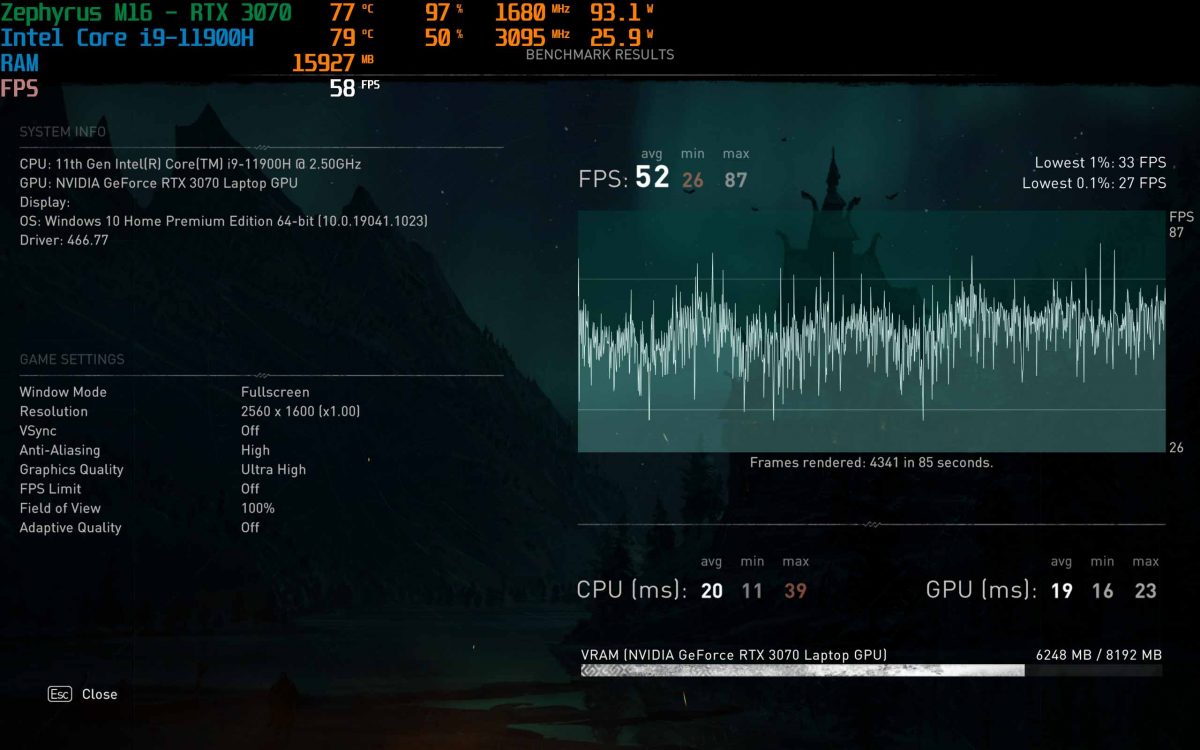Click the Adaptive Quality setting label
This screenshot has height=750, width=1200.
[x=70, y=527]
